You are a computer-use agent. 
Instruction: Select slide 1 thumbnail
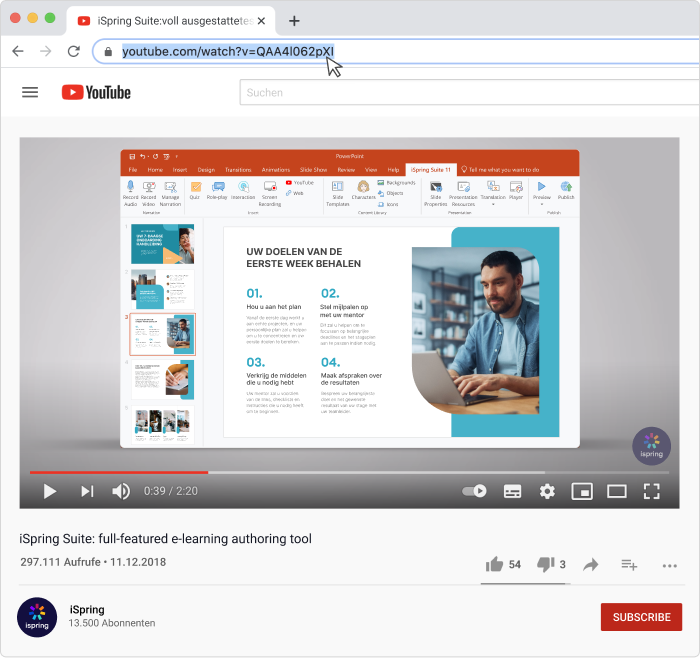[162, 244]
